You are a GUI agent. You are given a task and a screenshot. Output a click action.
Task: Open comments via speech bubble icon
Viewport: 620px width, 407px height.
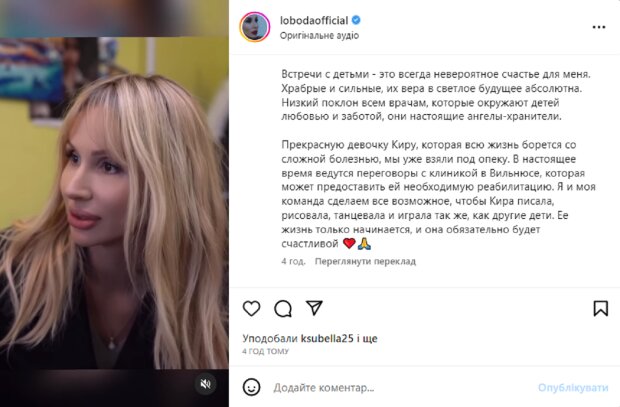(283, 309)
